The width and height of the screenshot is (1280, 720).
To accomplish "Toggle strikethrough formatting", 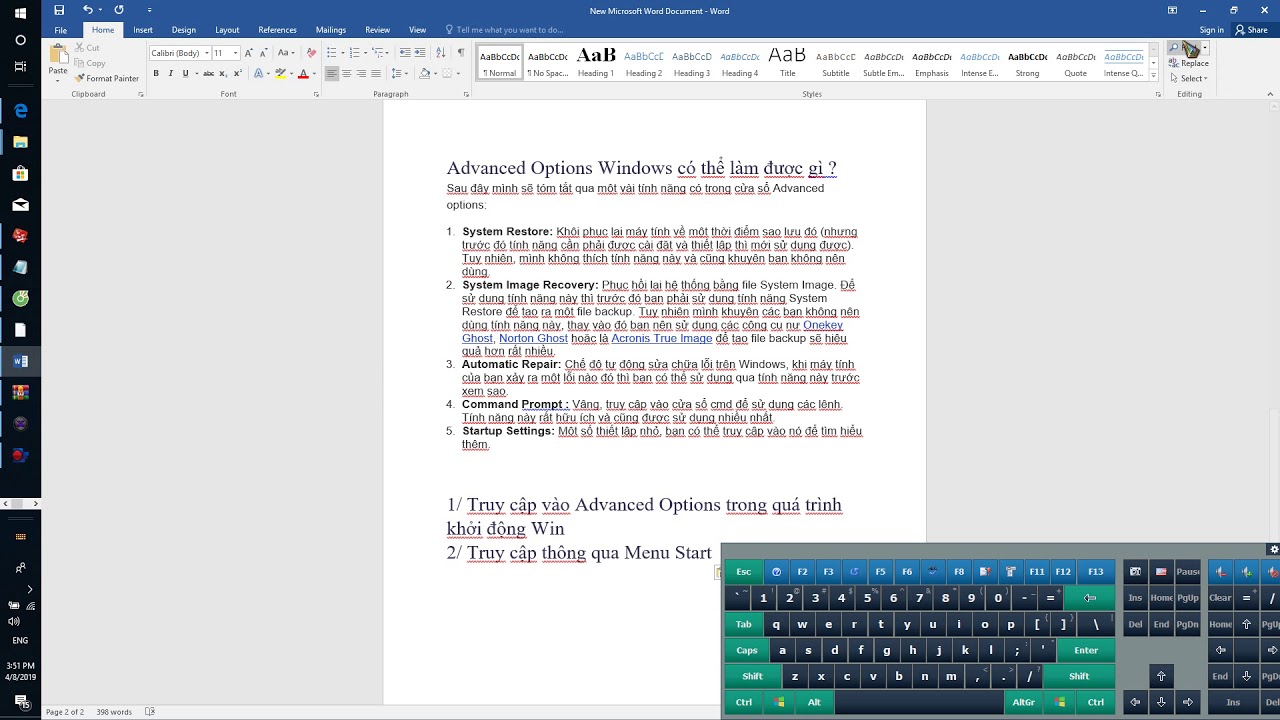I will pyautogui.click(x=208, y=73).
